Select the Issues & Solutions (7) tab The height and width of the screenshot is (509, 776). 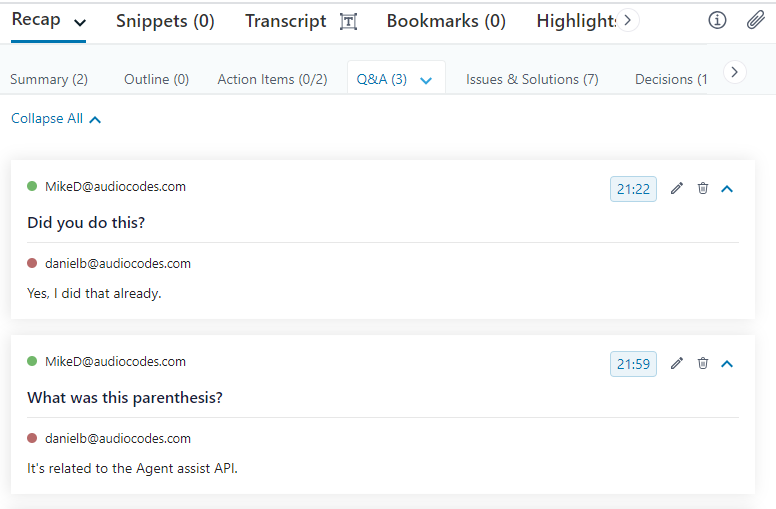tap(532, 79)
